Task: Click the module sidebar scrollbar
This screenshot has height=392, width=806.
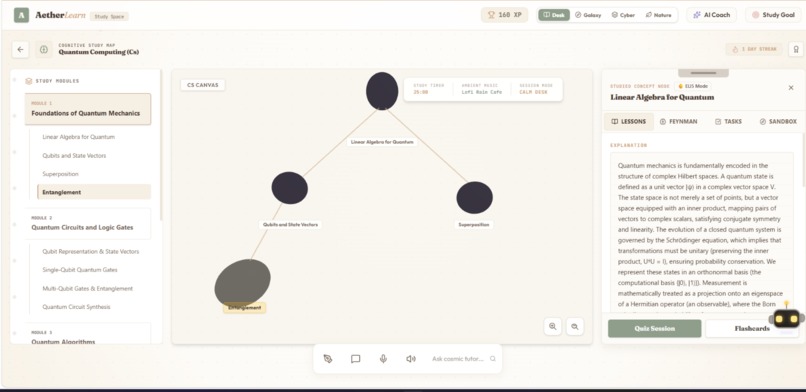Action: tap(161, 146)
